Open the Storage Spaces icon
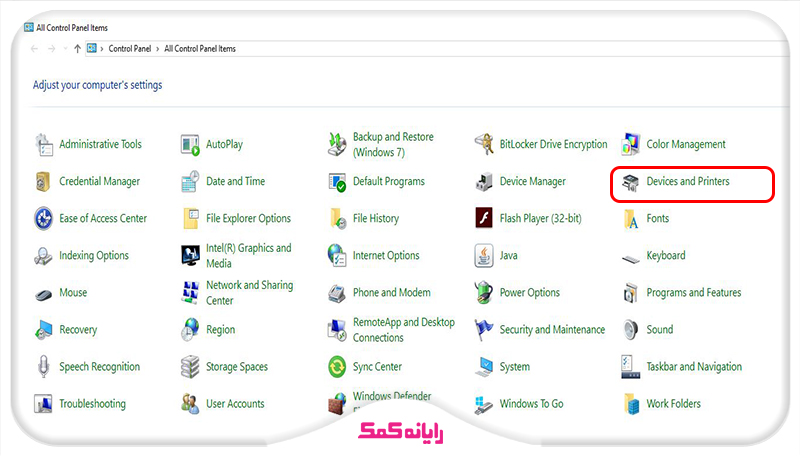This screenshot has height=456, width=800. [190, 367]
